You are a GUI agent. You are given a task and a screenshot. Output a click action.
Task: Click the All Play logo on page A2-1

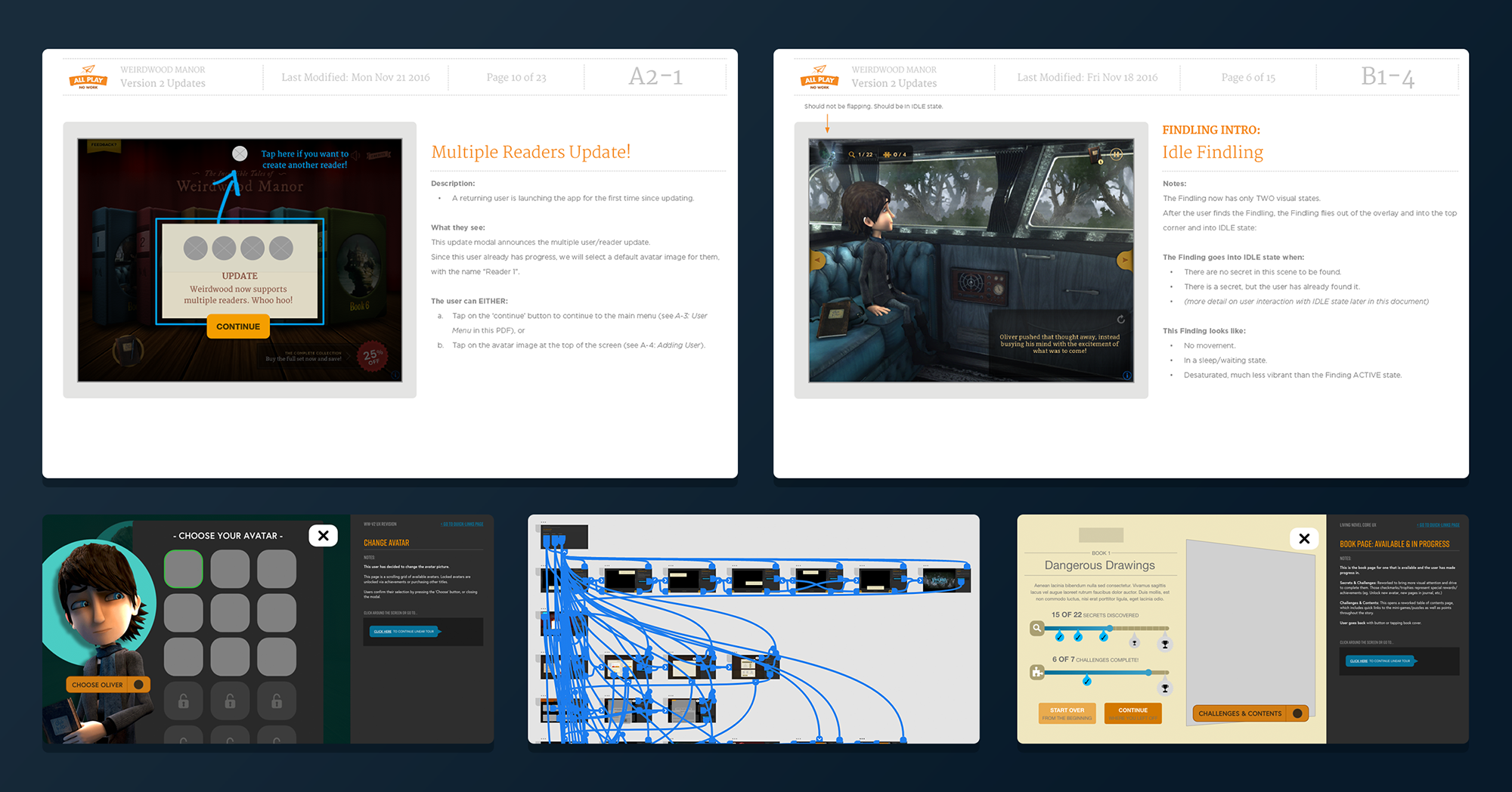coord(88,77)
